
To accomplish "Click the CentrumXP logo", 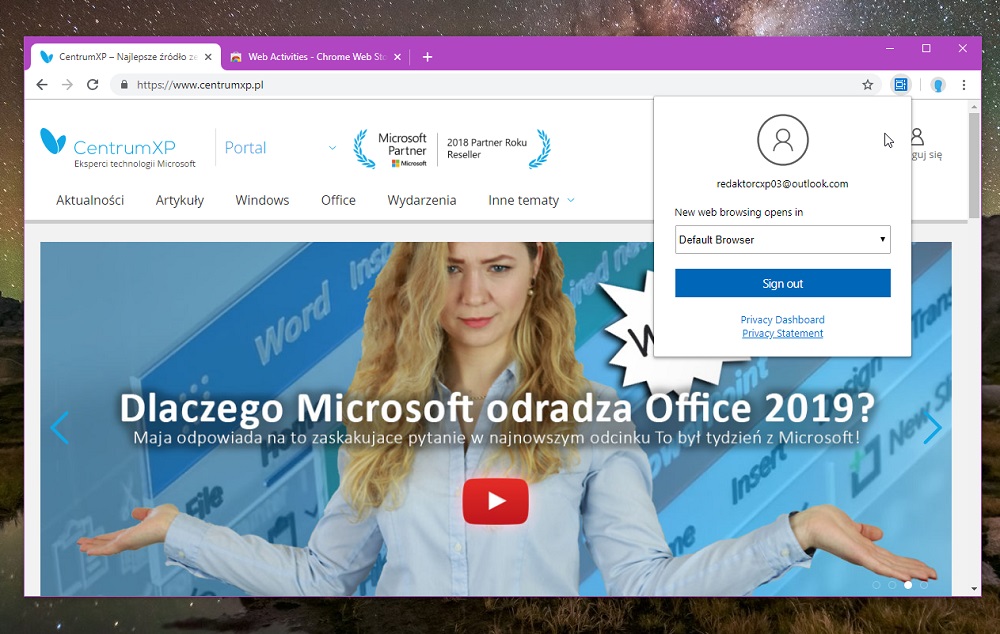I will click(118, 148).
